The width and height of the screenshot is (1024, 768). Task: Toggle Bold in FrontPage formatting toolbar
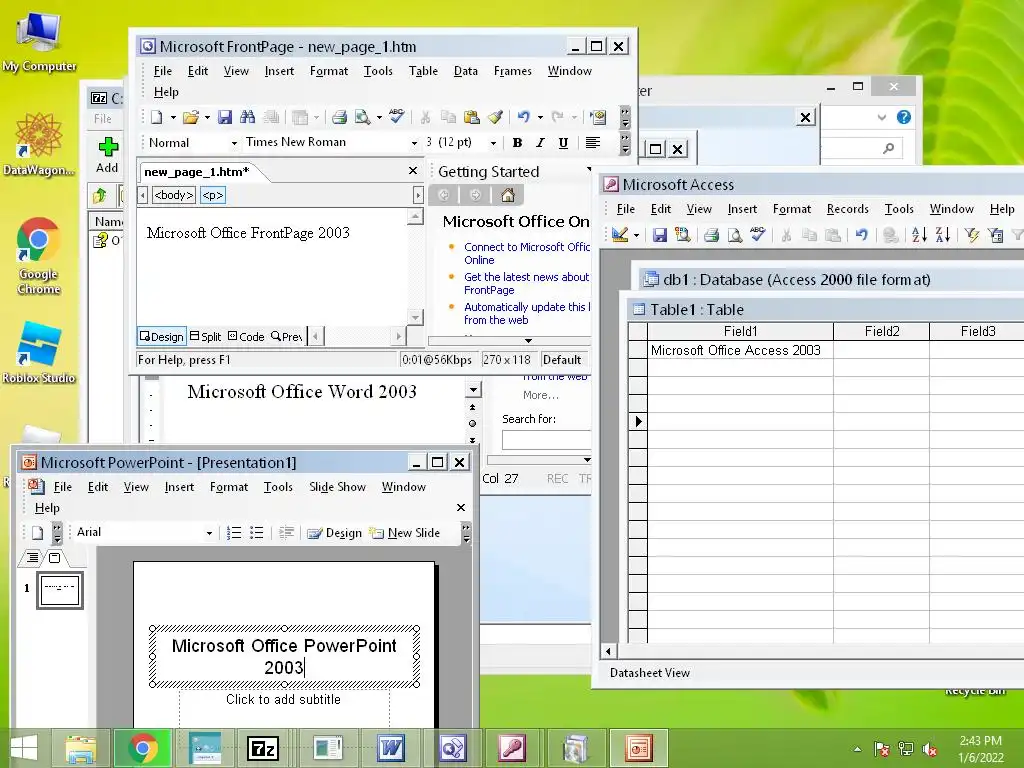[x=517, y=142]
